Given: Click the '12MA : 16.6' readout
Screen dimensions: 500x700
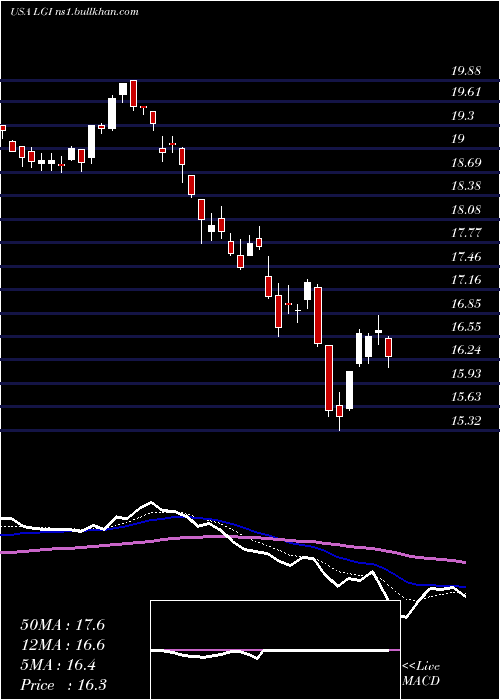Looking at the screenshot, I should pyautogui.click(x=62, y=645).
